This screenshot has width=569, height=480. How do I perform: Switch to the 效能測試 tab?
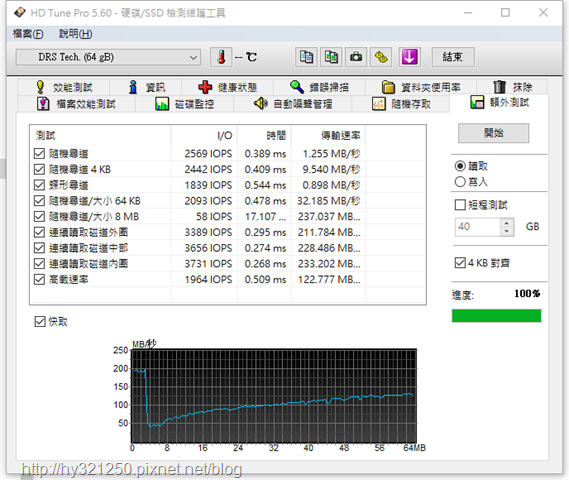64,87
